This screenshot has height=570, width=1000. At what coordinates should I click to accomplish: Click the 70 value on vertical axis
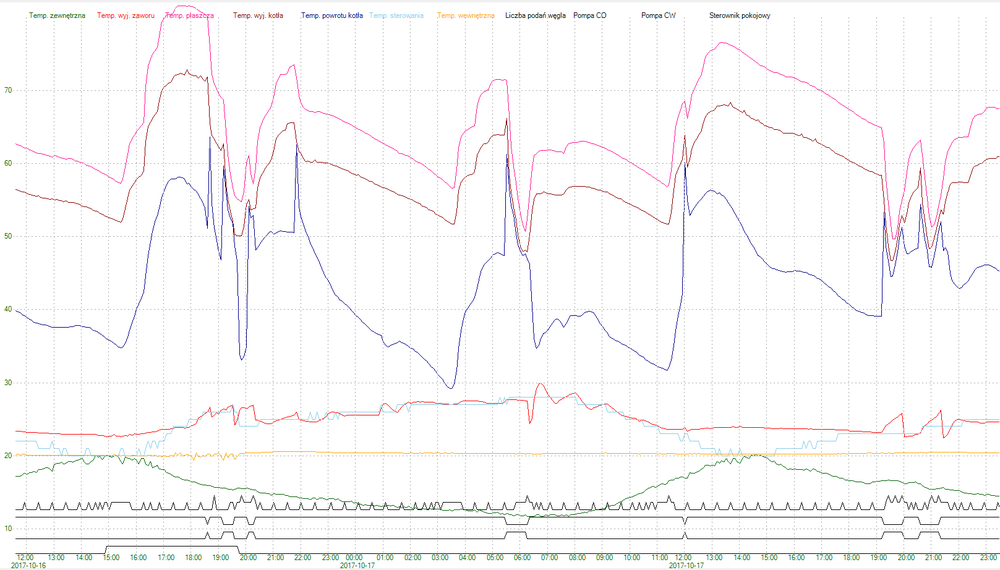[x=8, y=91]
